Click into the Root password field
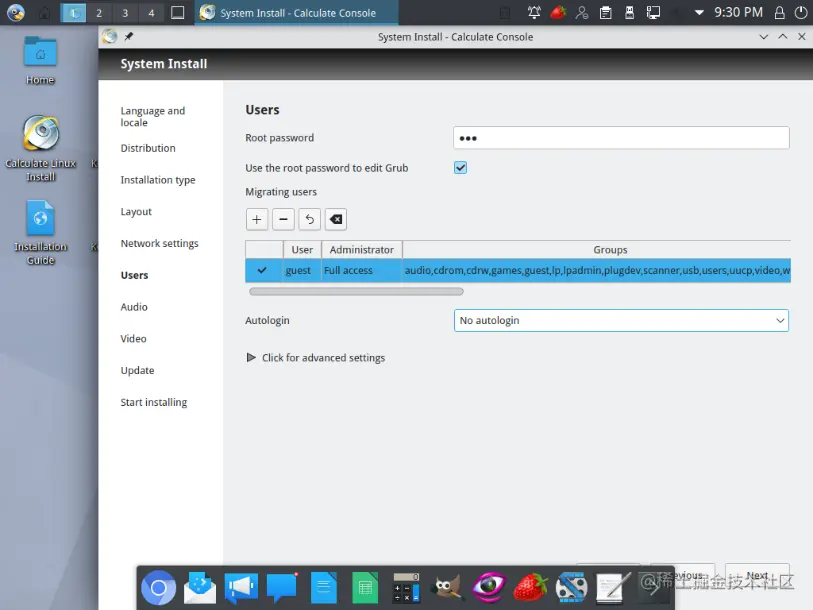 pos(621,138)
